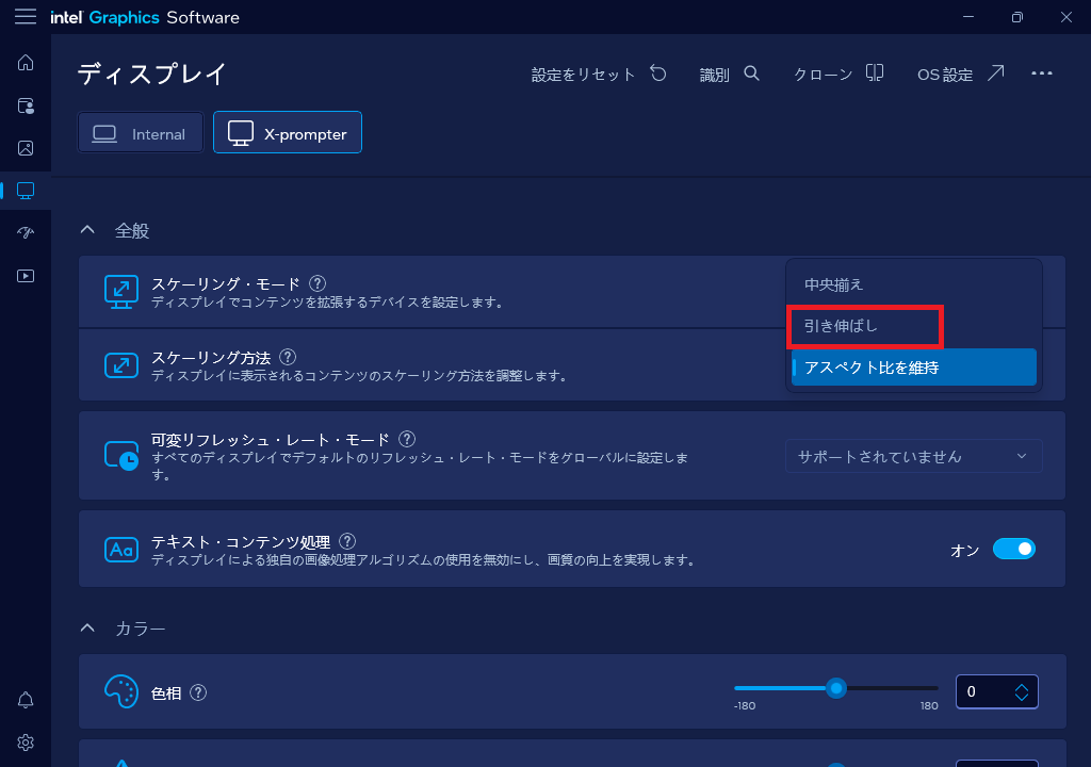Click the clone icon beside クローン
Screen dimensions: 1091x768
pyautogui.click(x=875, y=73)
